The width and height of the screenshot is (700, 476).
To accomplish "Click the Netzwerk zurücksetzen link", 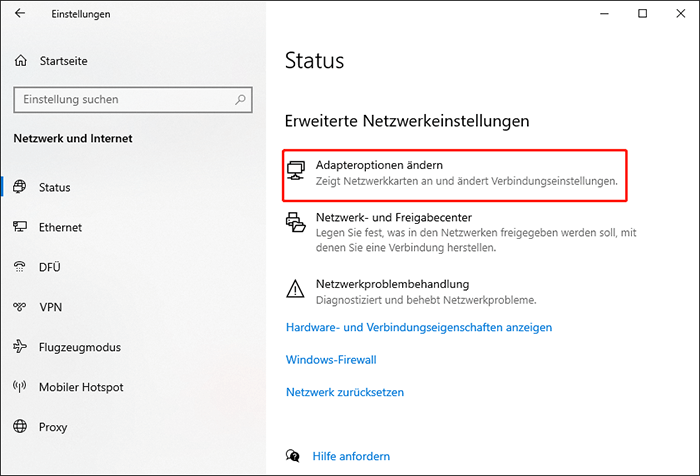I will (345, 393).
